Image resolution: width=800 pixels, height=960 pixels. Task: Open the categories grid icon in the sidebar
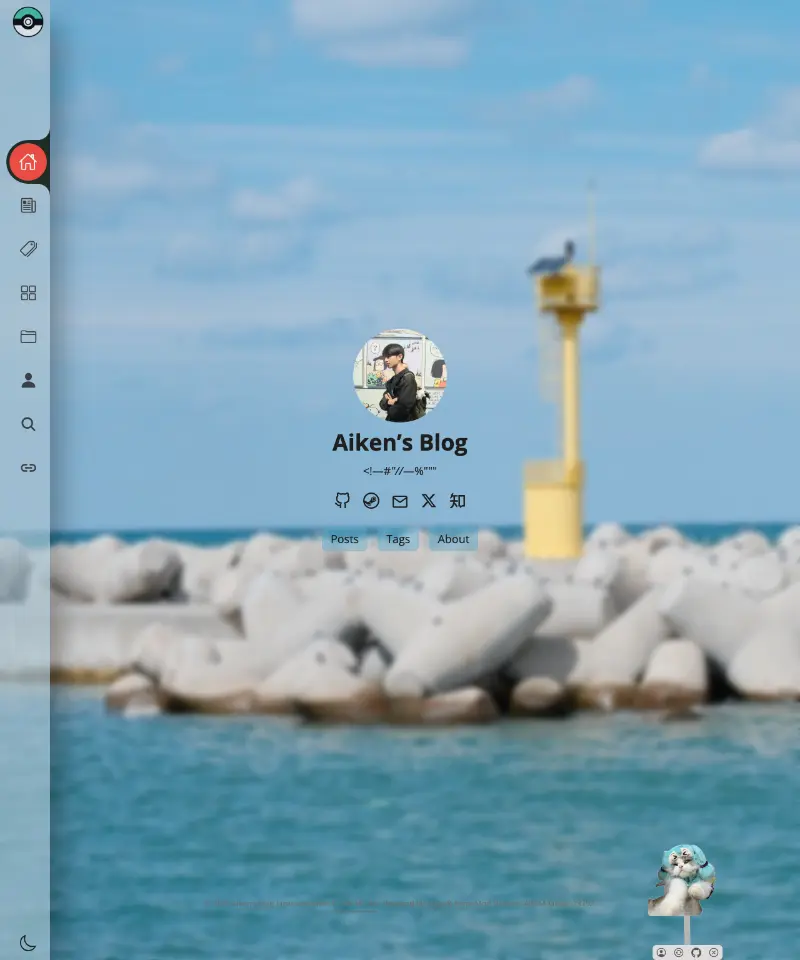(28, 293)
